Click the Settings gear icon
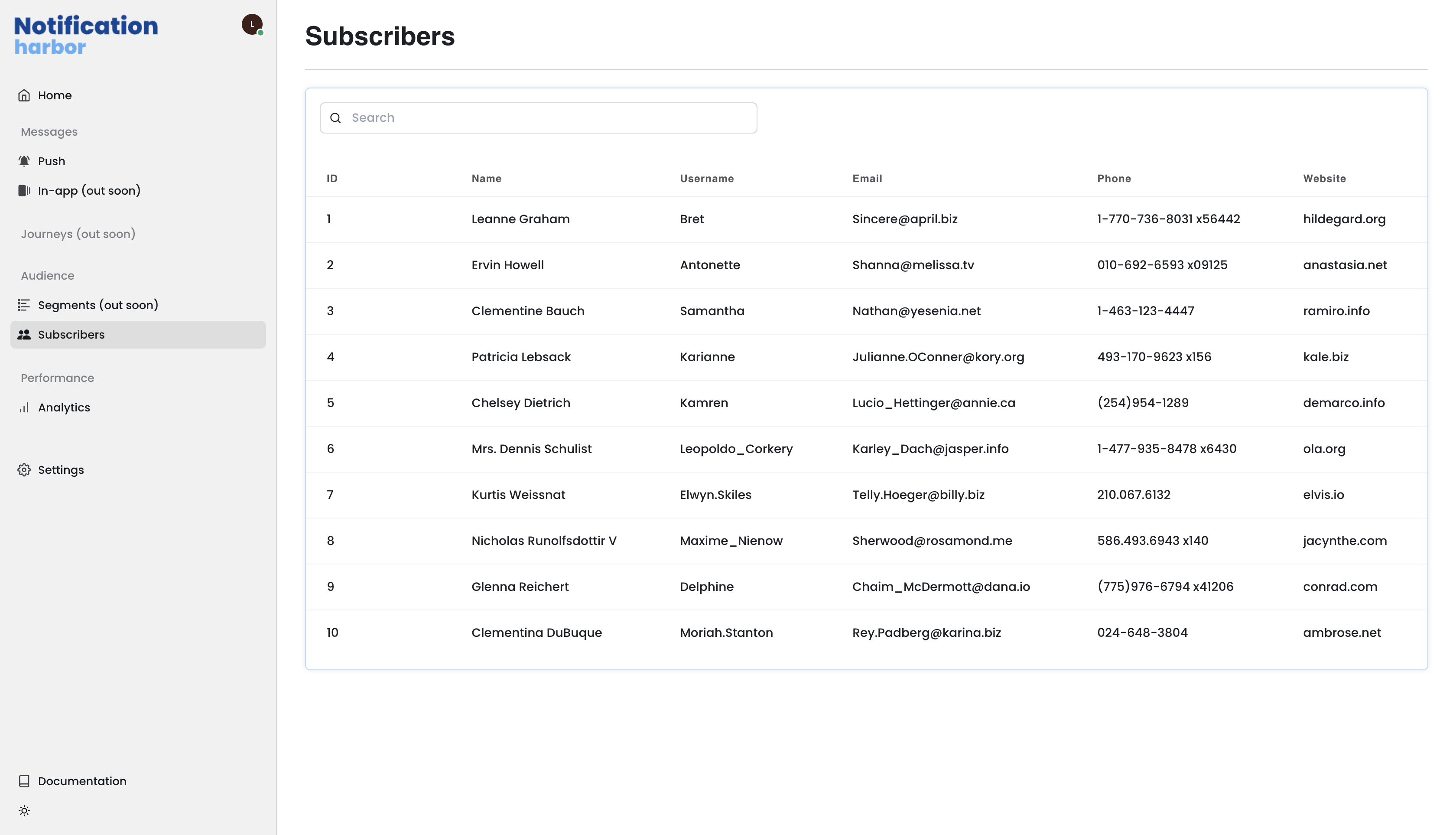 point(24,470)
